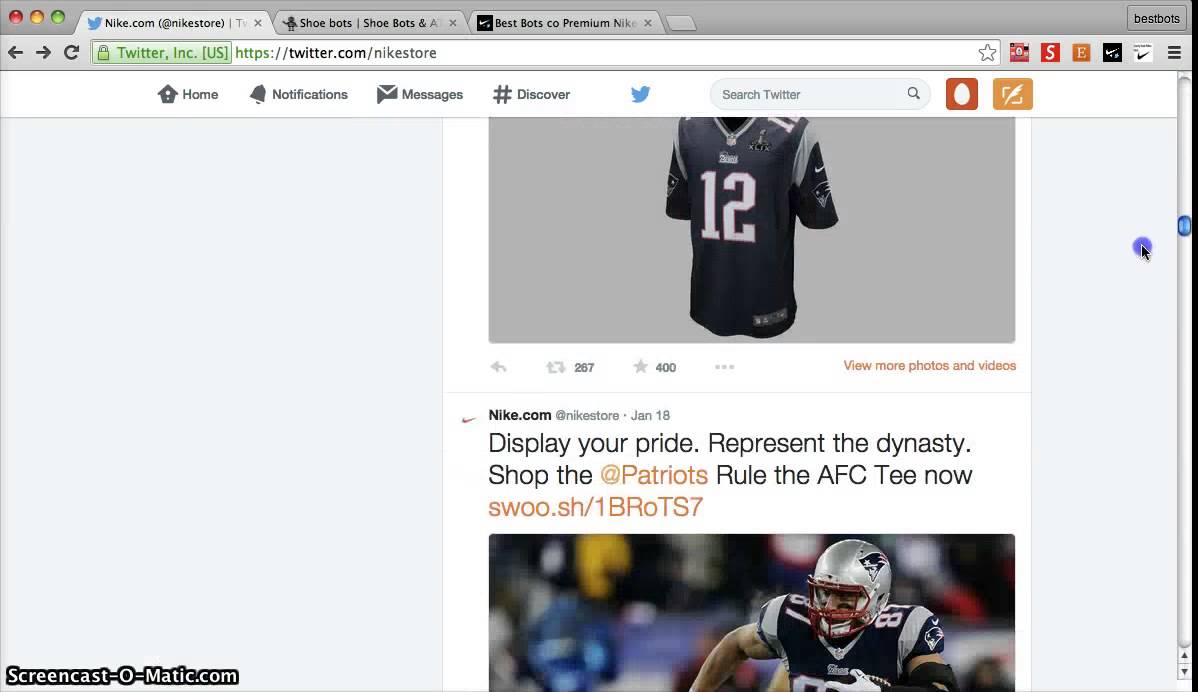Close the Best Bots co tab
The image size is (1198, 692).
pos(648,23)
